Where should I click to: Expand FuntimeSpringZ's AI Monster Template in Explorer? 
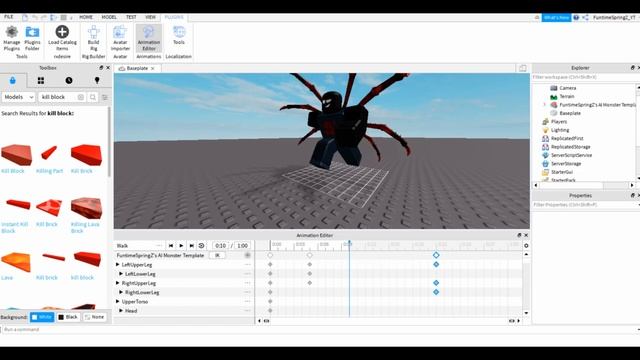pos(544,105)
